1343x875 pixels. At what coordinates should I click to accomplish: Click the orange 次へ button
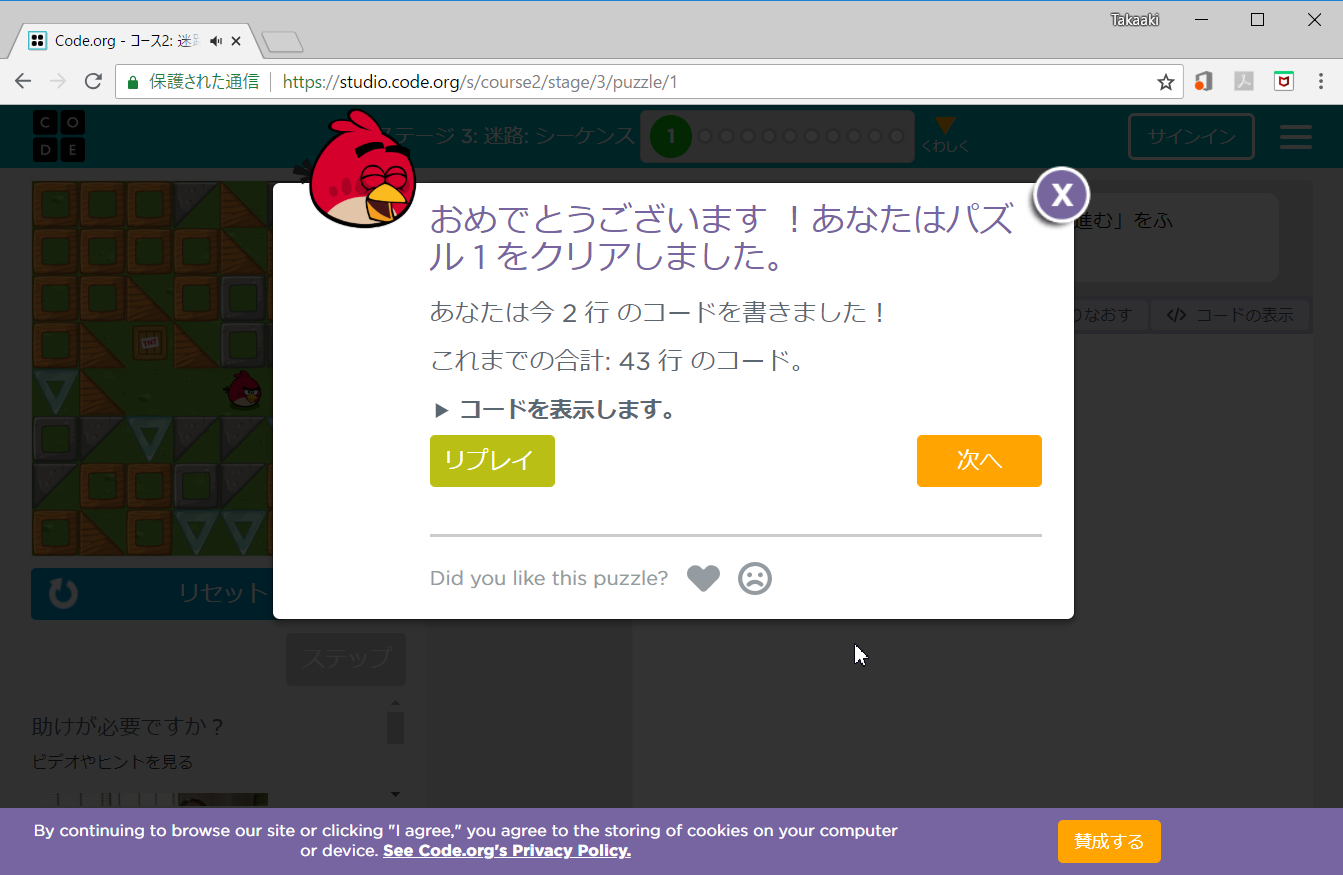pos(979,461)
